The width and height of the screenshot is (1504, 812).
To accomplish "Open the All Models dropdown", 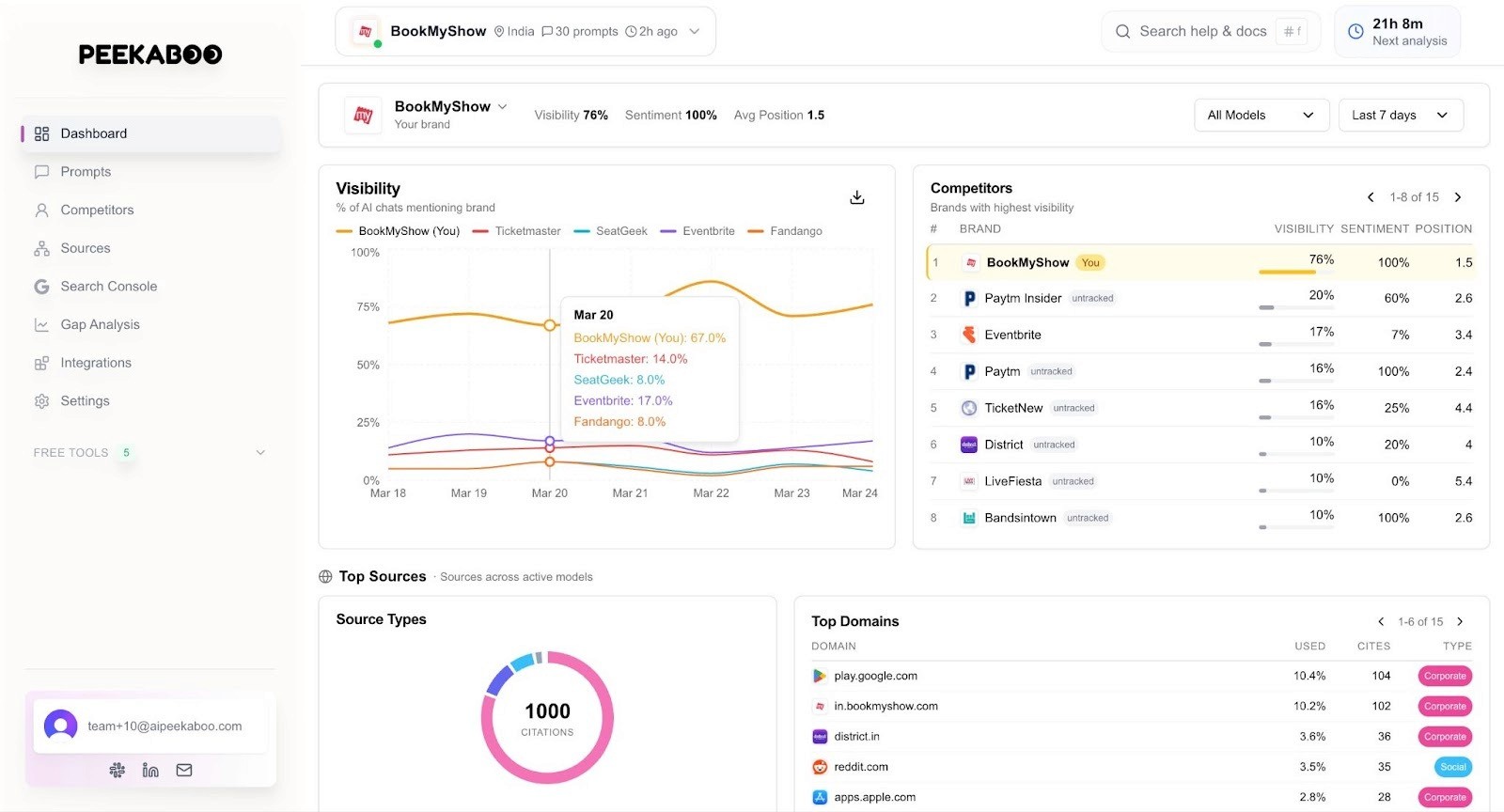I will tap(1261, 115).
